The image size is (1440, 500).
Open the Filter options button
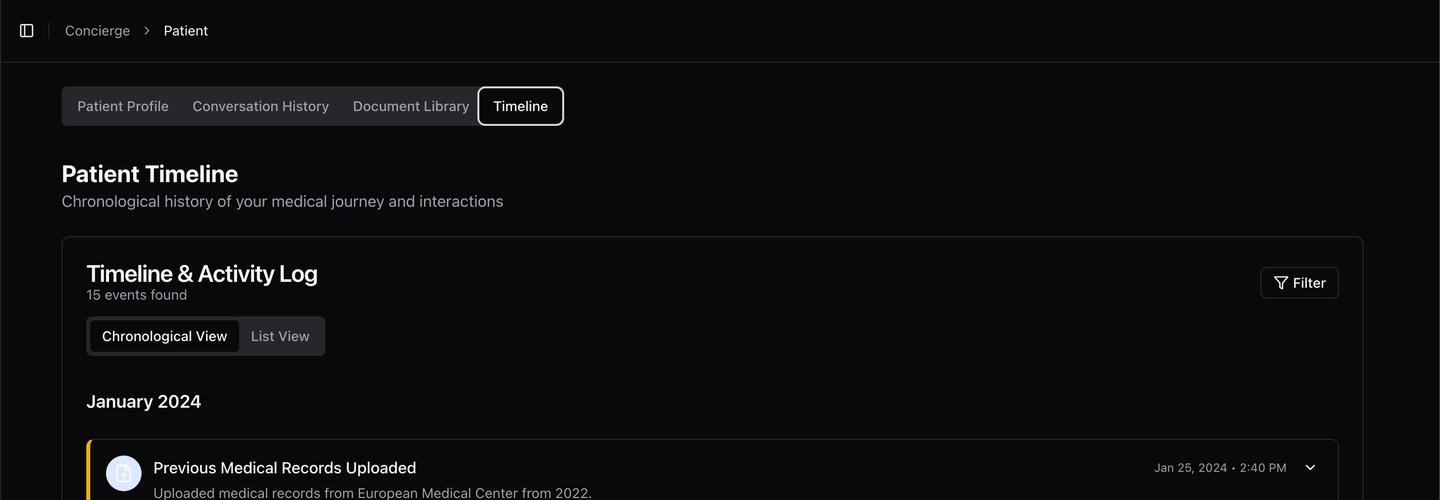click(1299, 283)
